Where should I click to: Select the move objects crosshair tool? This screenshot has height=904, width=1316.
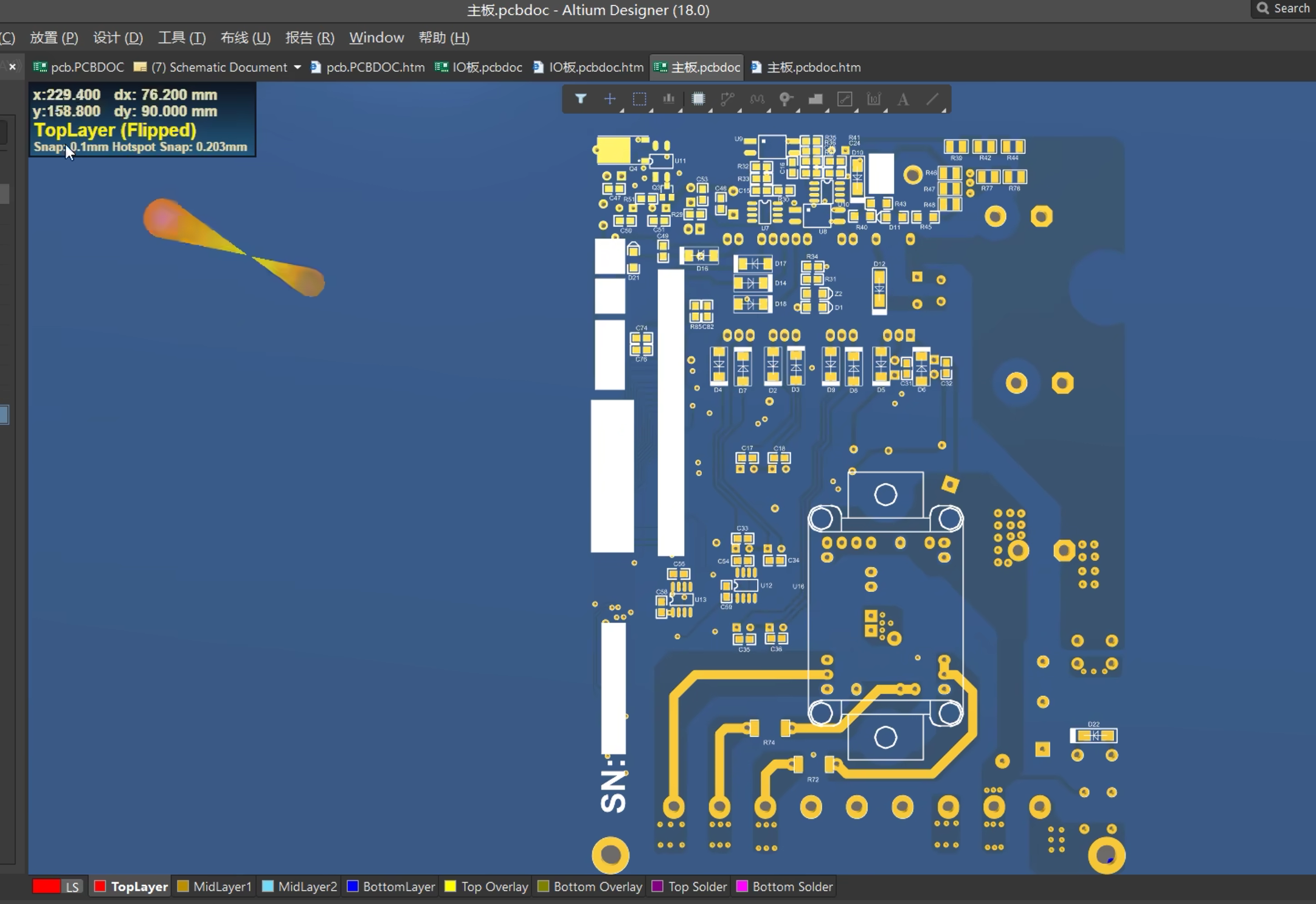pyautogui.click(x=610, y=99)
